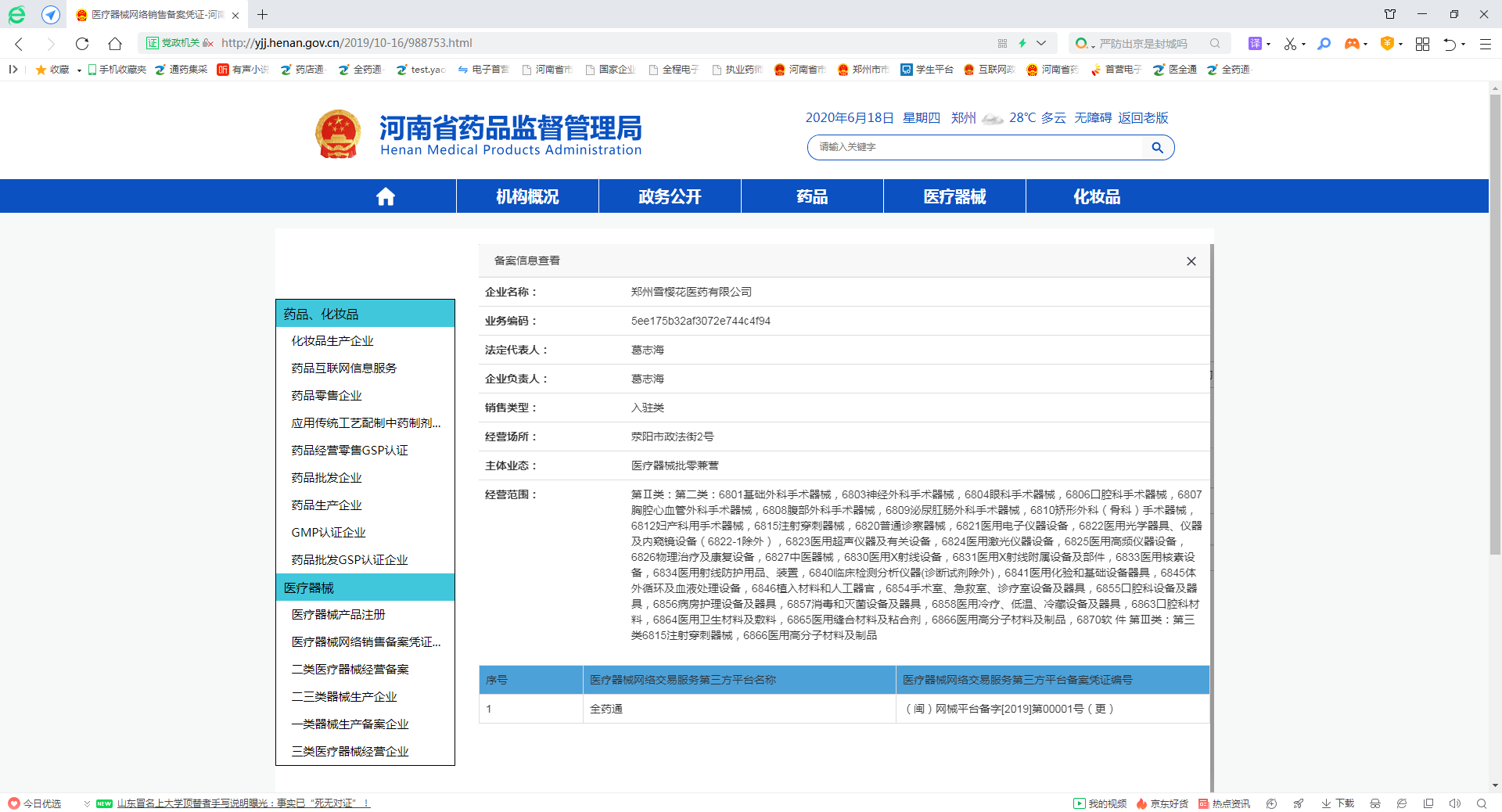Select 药品零售企业 in sidebar
The width and height of the screenshot is (1502, 812).
coord(326,396)
